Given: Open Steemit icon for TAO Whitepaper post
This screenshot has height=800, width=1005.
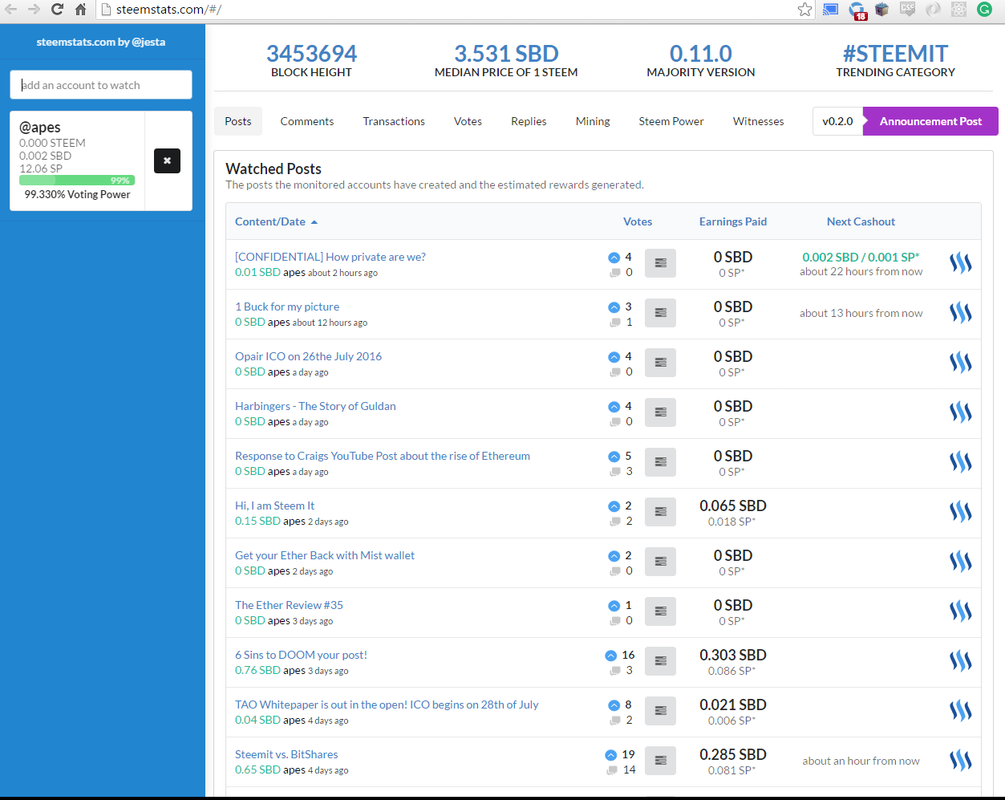Looking at the screenshot, I should coord(960,711).
